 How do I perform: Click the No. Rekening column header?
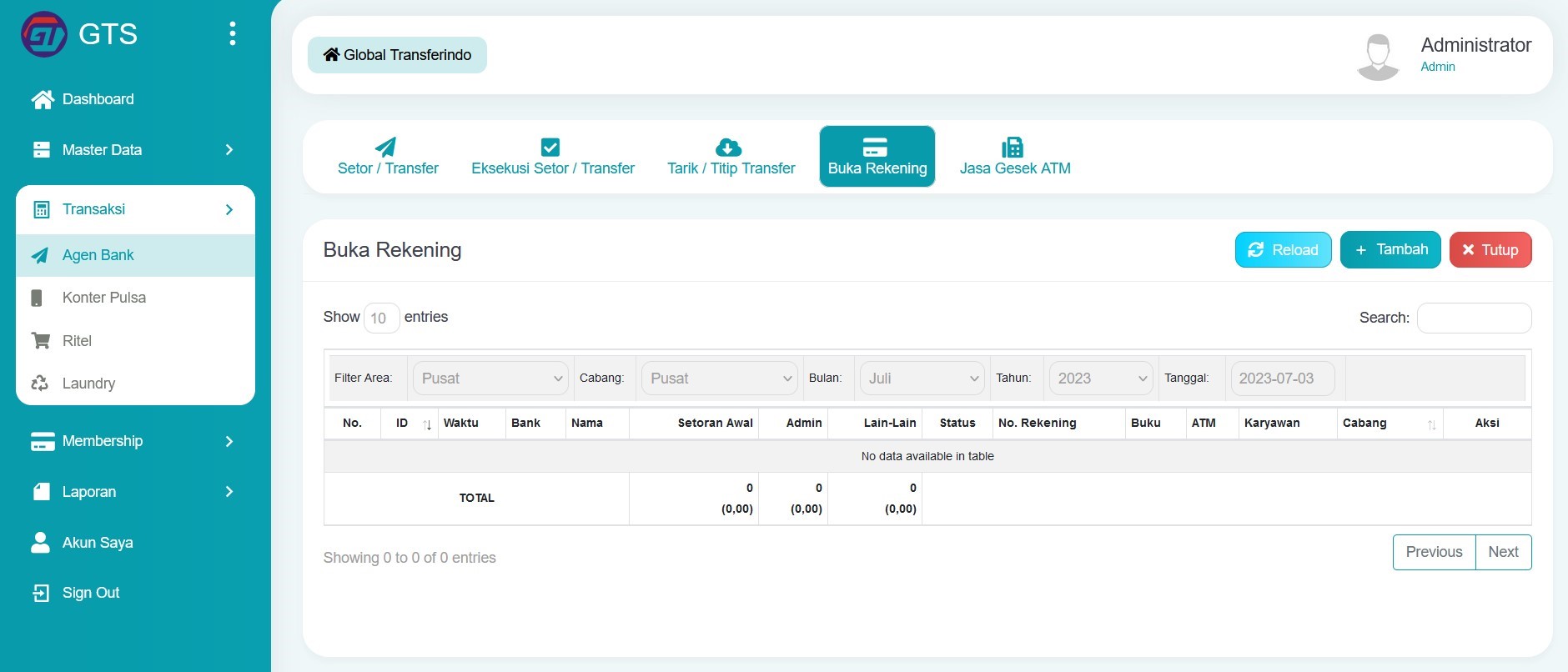1058,424
